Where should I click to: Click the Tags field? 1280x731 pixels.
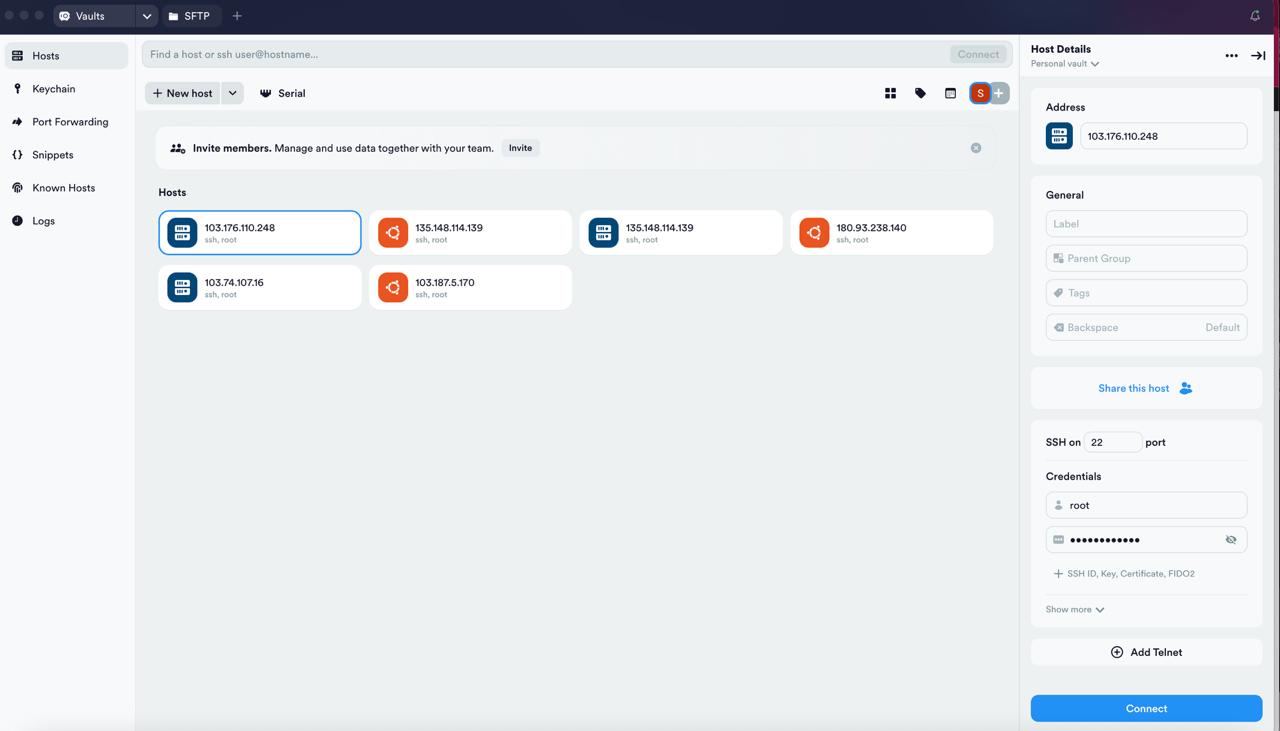1146,293
